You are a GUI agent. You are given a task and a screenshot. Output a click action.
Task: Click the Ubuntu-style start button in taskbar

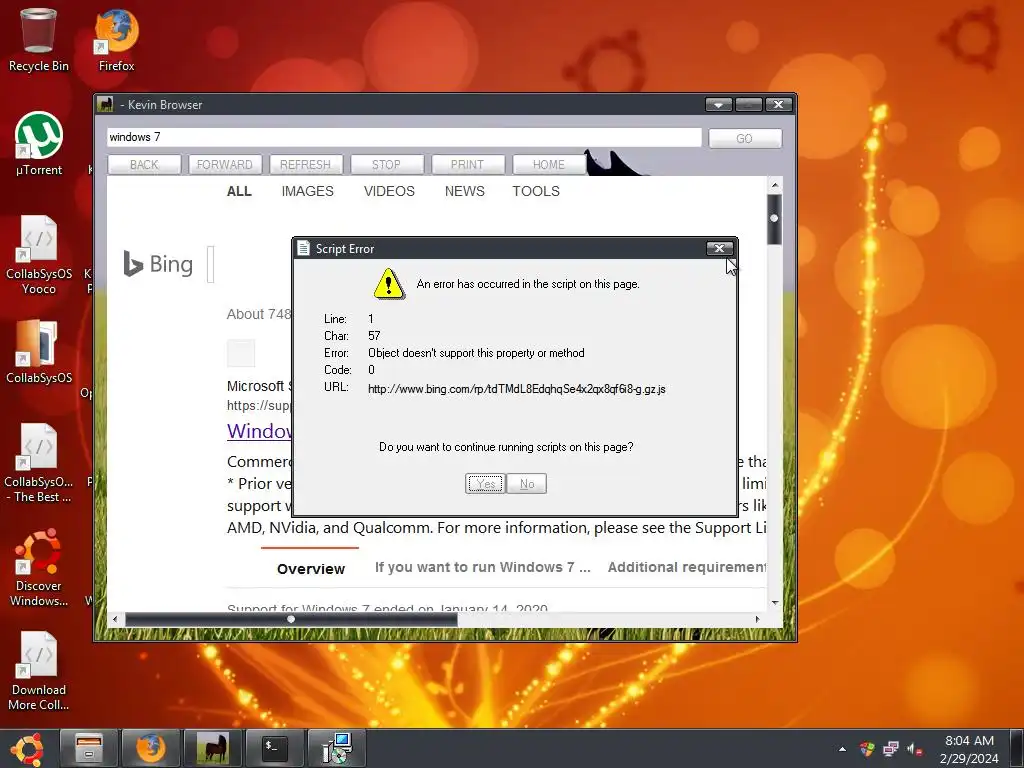(x=27, y=748)
